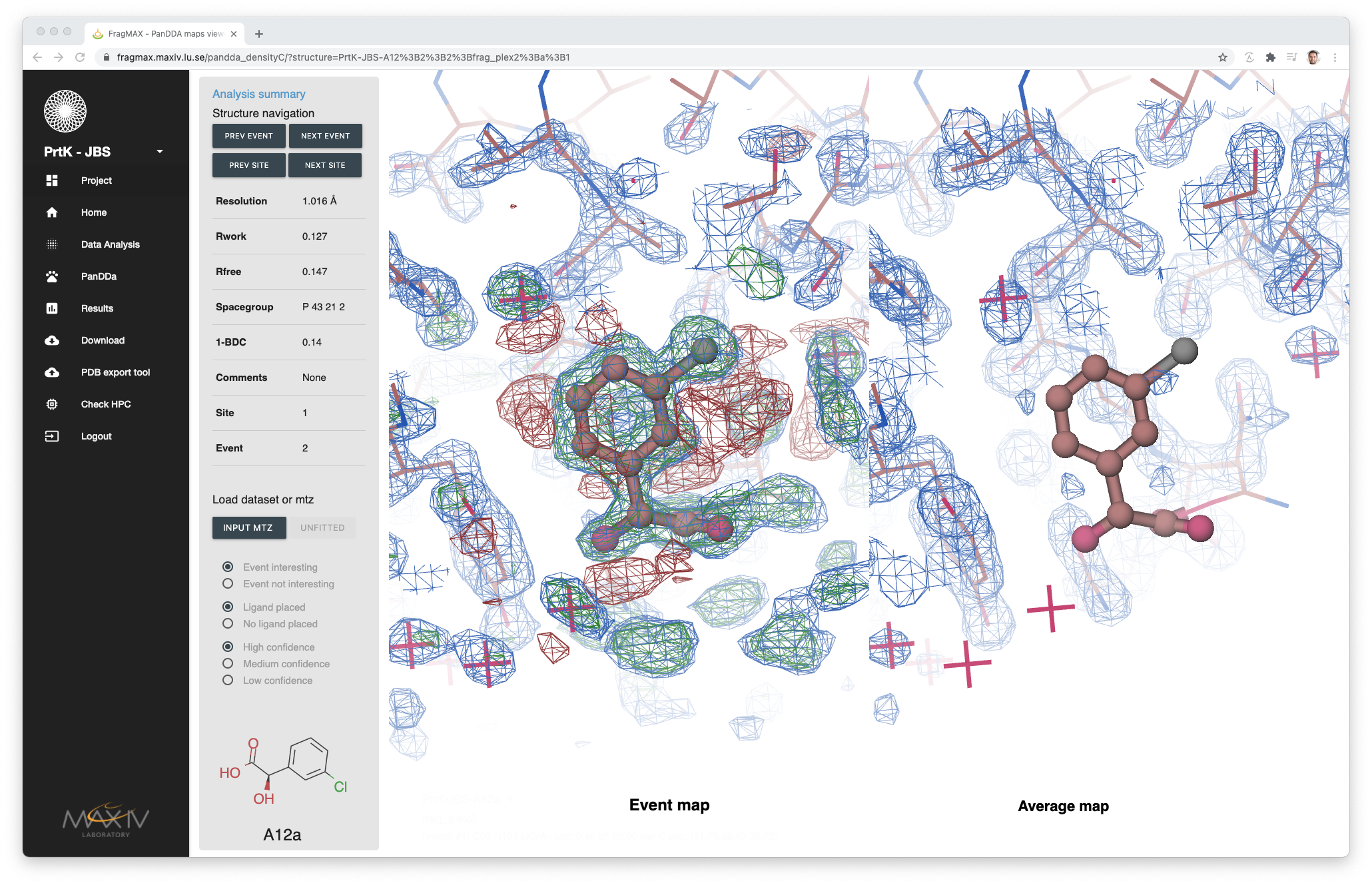The height and width of the screenshot is (885, 1372).
Task: Open the Download menu item
Action: [x=103, y=340]
